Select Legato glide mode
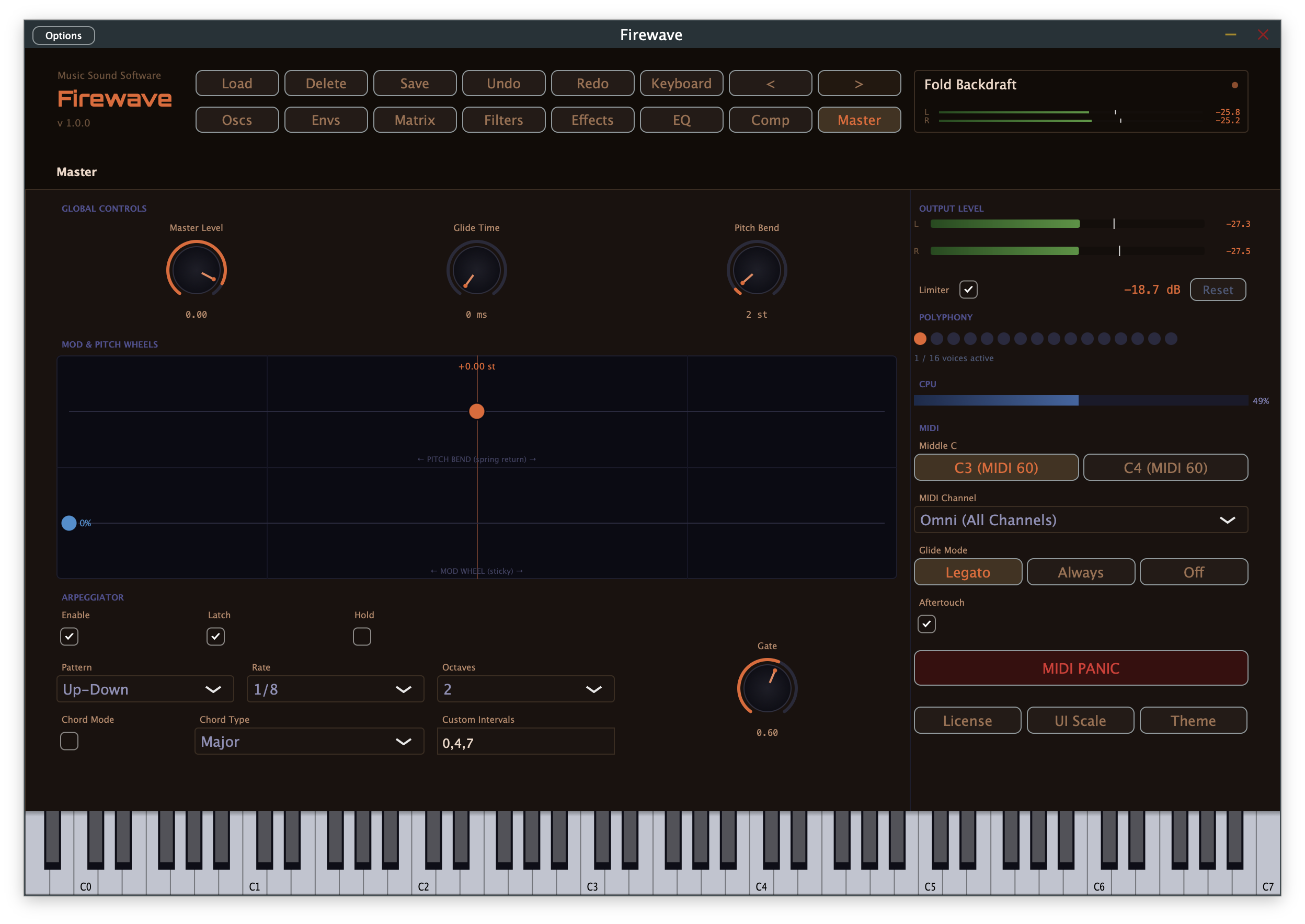The image size is (1305, 924). [x=968, y=572]
